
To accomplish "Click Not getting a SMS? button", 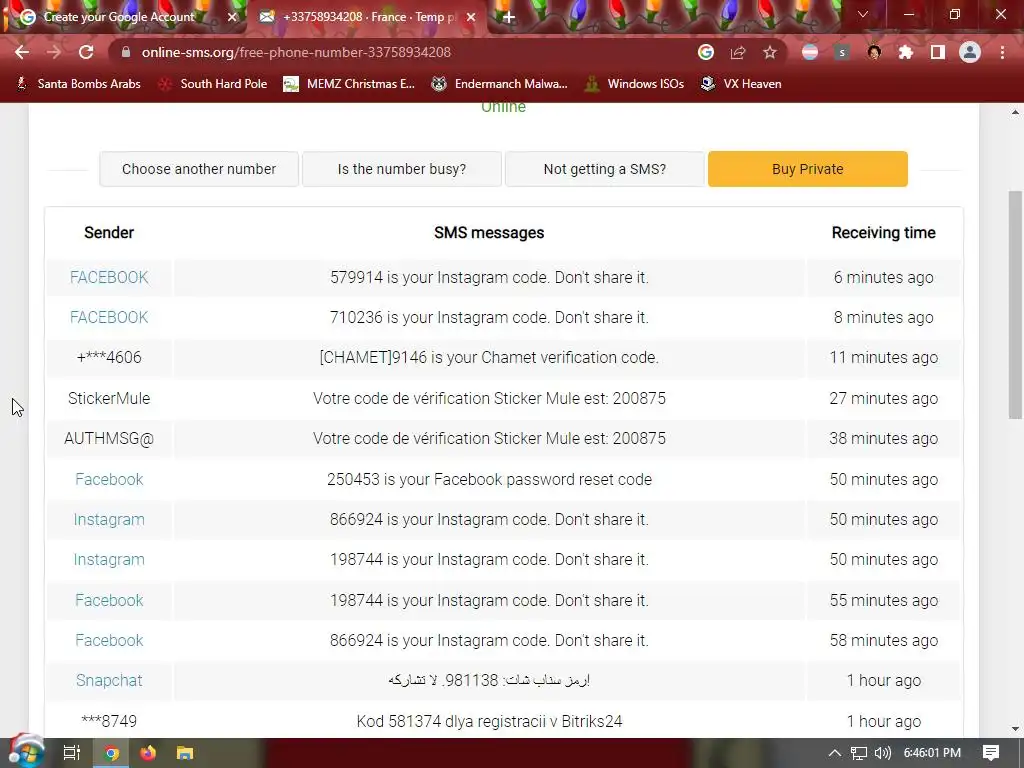I will (x=605, y=169).
